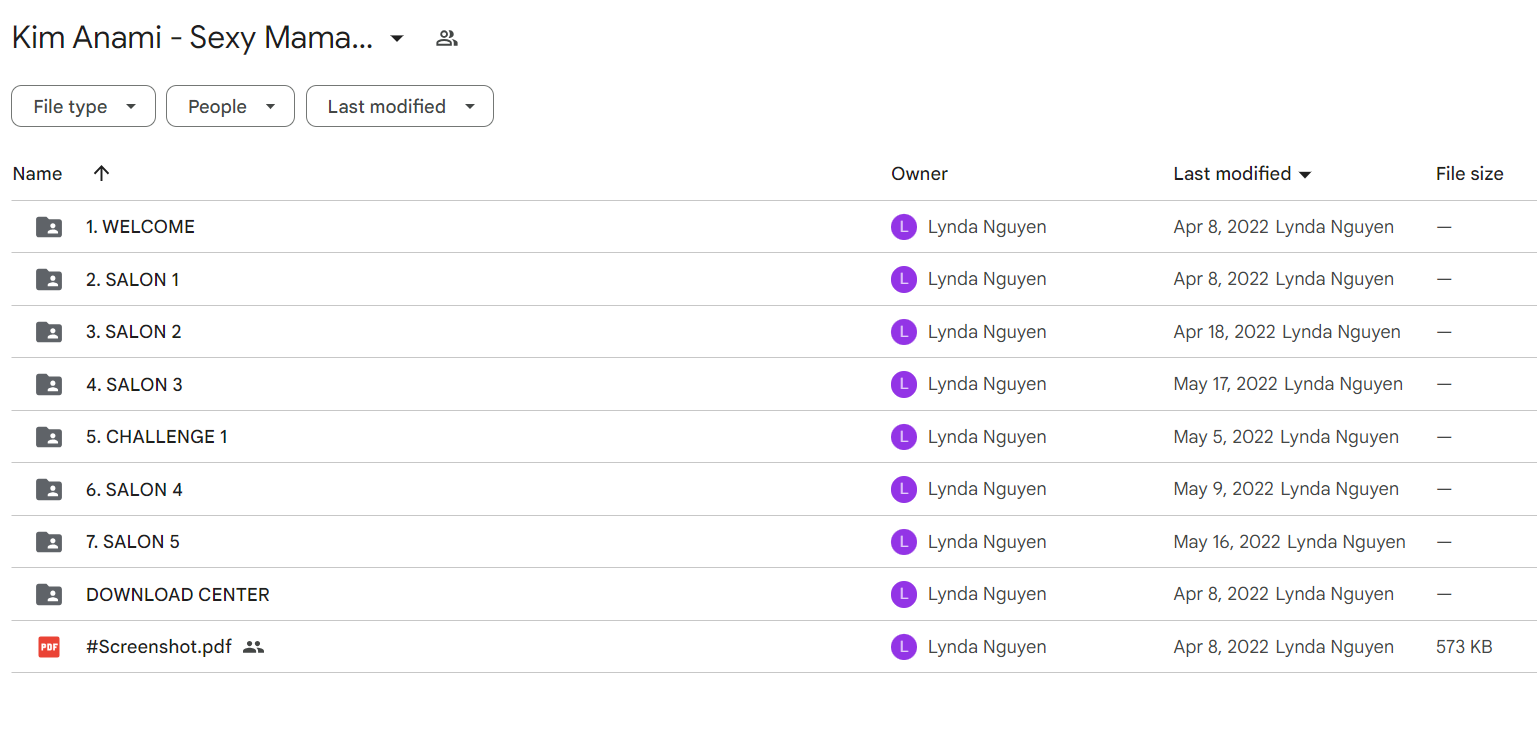
Task: Click owner avatar in DOWNLOAD CENTER row
Action: (904, 595)
